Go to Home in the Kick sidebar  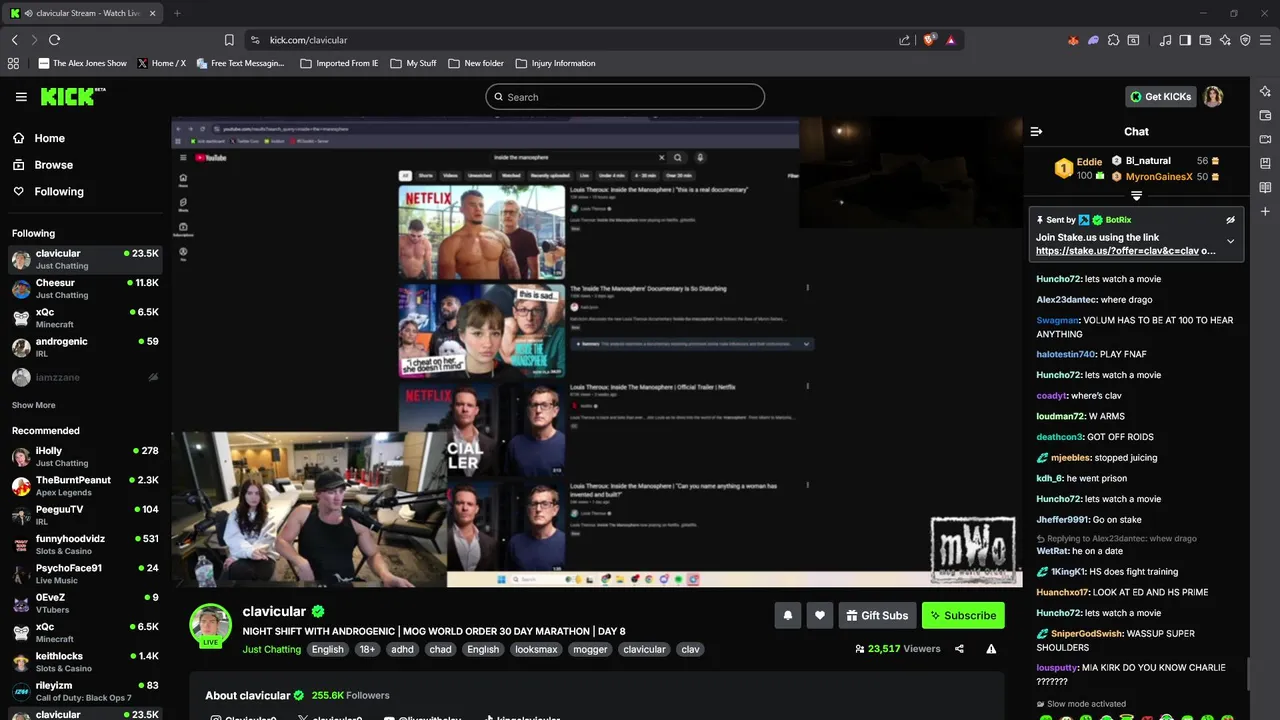85,138
